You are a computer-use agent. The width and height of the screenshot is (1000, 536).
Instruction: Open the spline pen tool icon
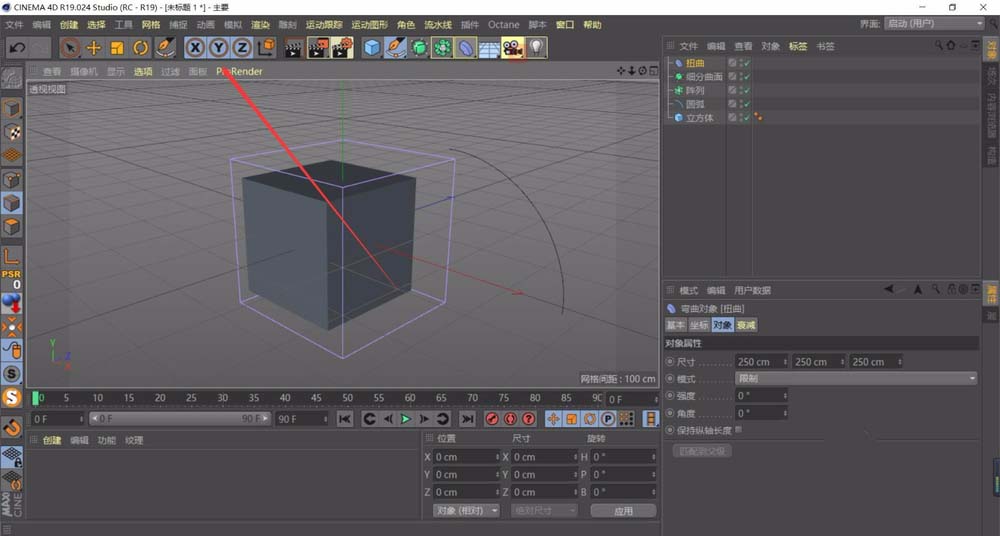pyautogui.click(x=395, y=47)
